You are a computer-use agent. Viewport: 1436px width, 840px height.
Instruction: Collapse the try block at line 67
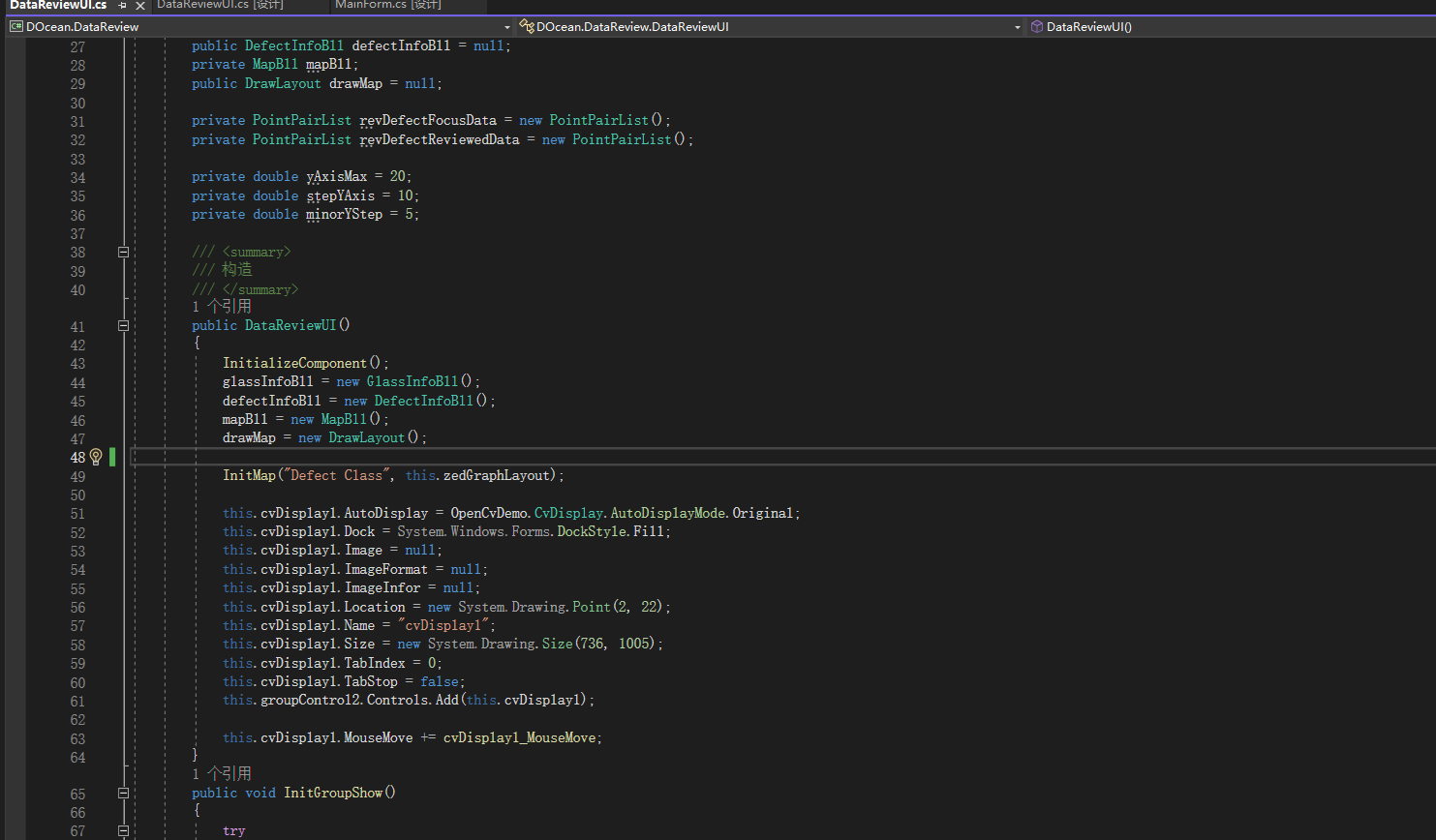tap(123, 831)
